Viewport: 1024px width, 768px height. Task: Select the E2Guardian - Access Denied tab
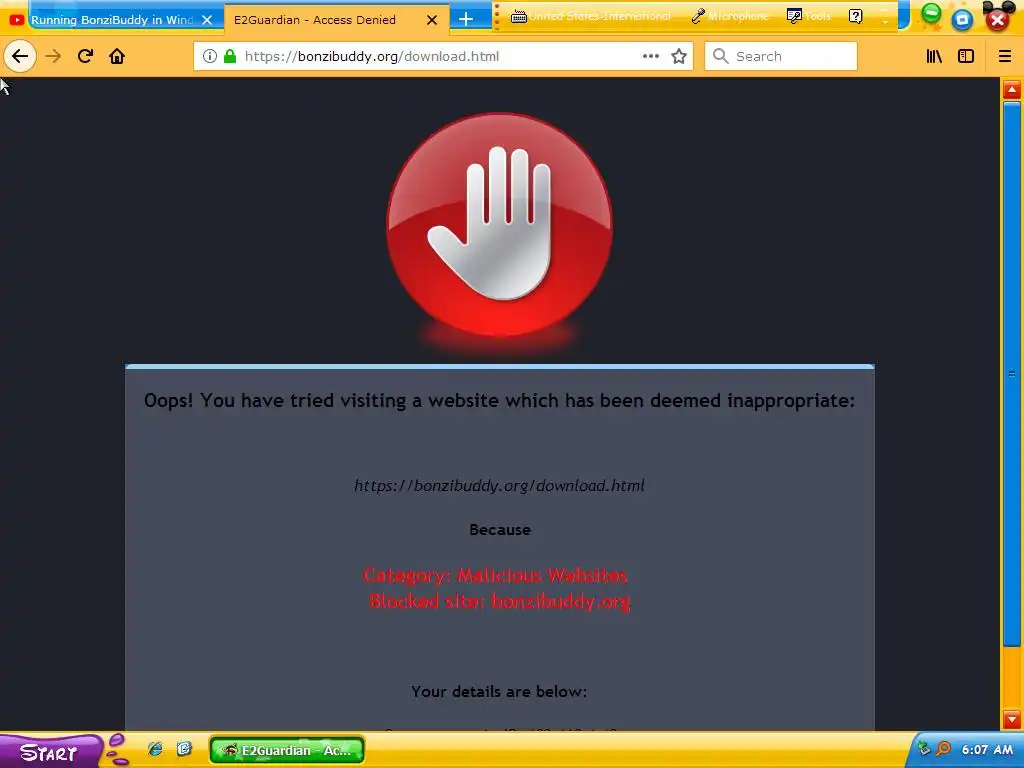coord(315,20)
